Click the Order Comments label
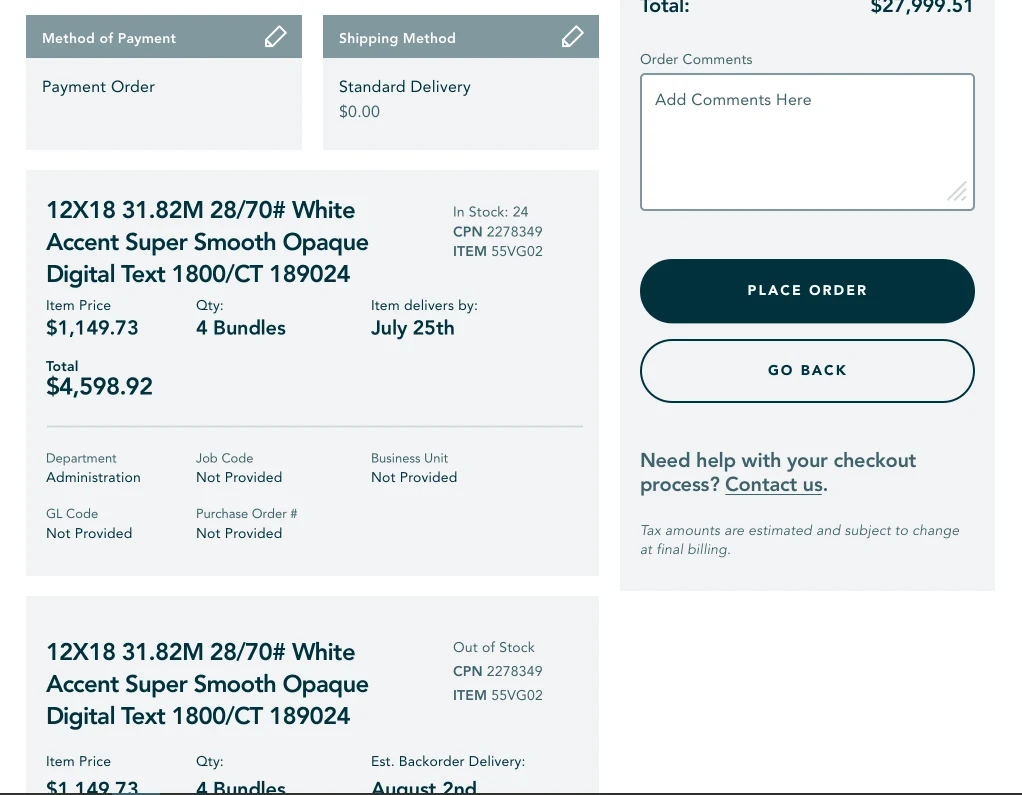Screen dimensions: 1022x795 (696, 59)
